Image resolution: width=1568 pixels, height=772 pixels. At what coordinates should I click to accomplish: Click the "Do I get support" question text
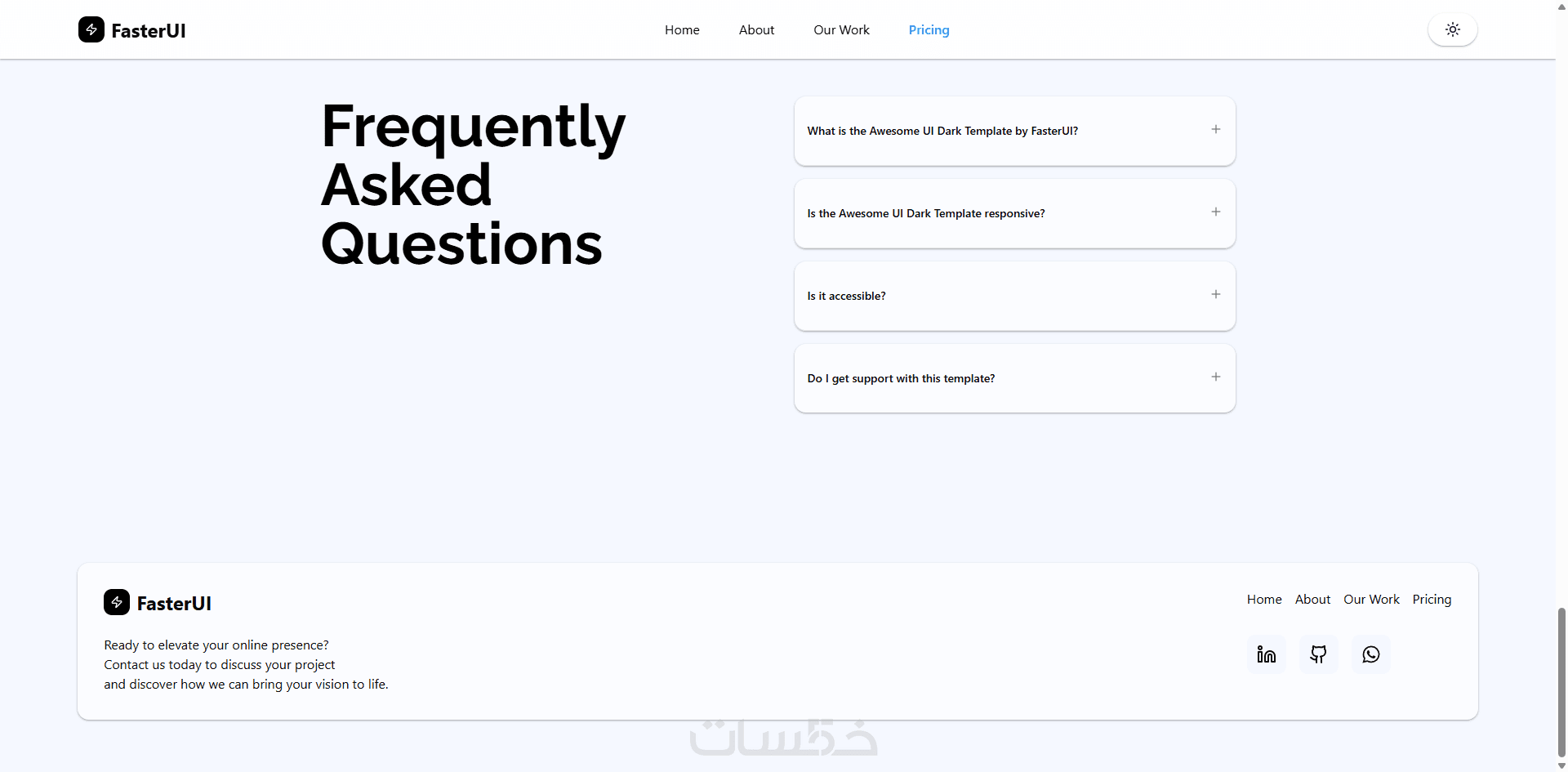(x=901, y=378)
